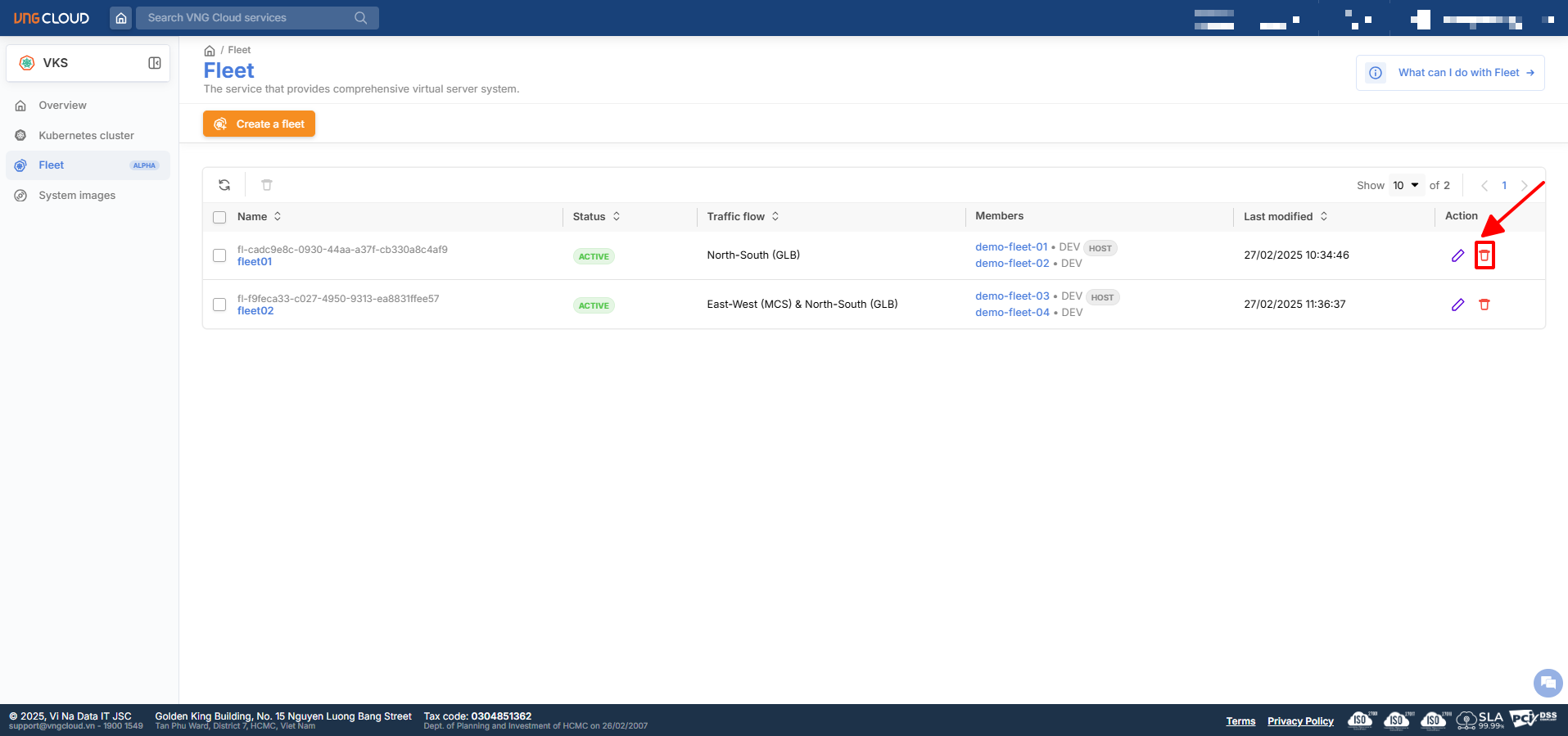
Task: Click the home icon in top bar
Action: pyautogui.click(x=121, y=18)
